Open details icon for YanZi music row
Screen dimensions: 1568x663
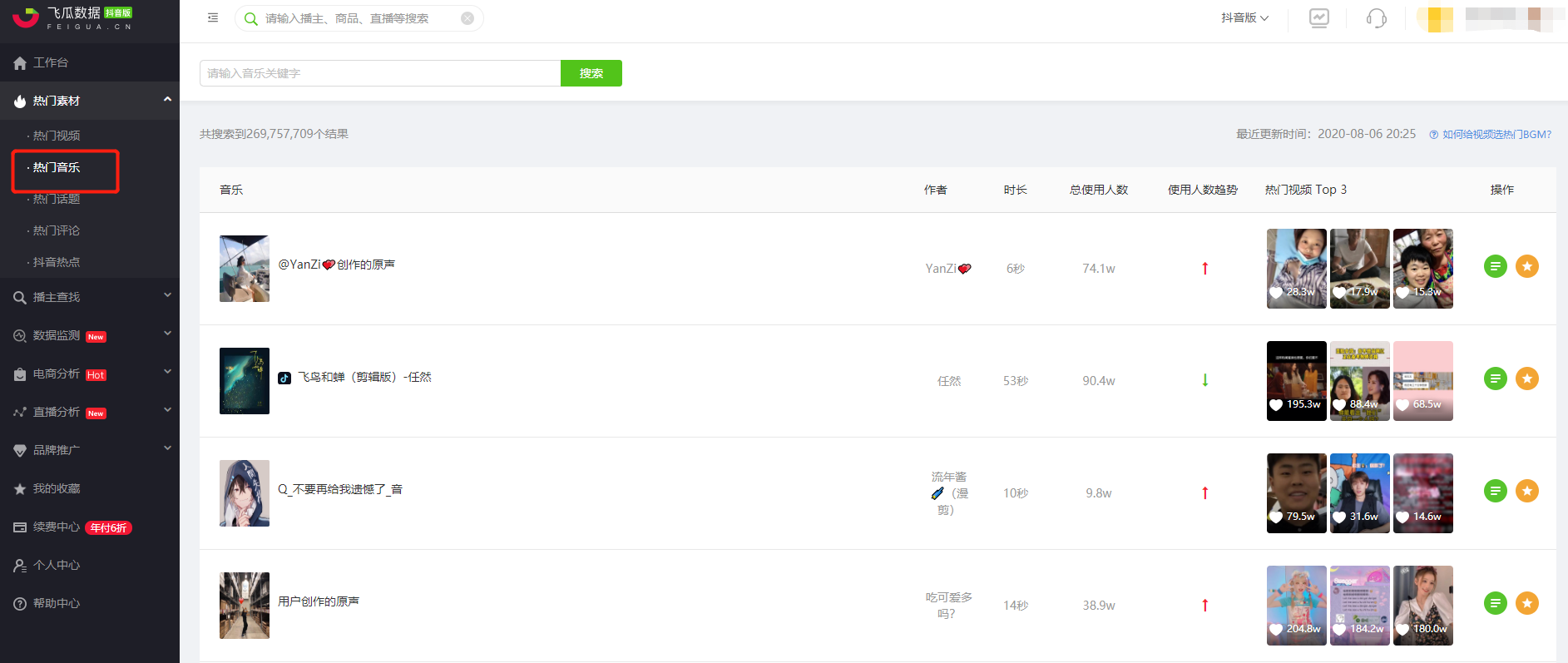1496,266
